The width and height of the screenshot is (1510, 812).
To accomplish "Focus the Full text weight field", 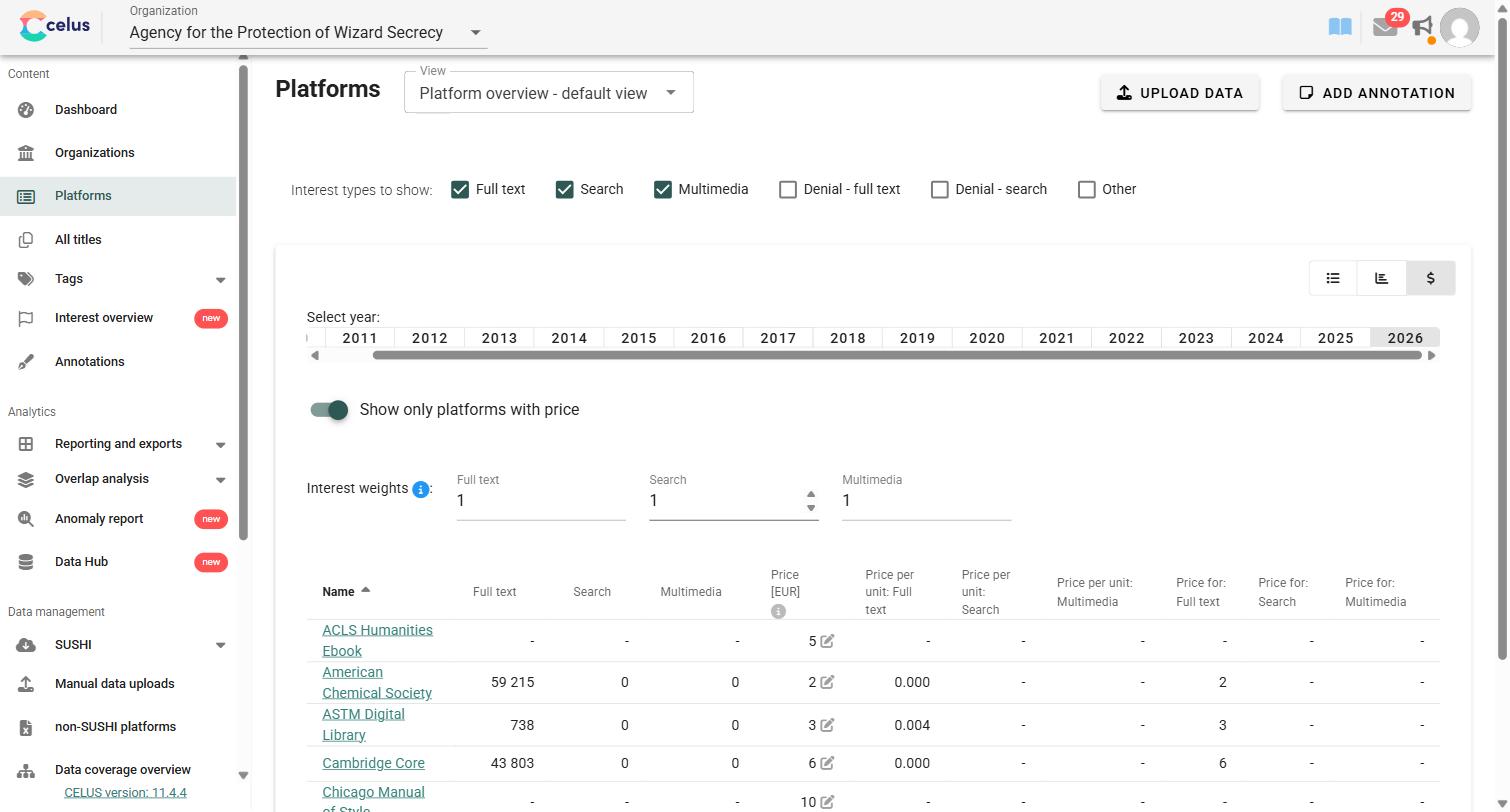I will pyautogui.click(x=541, y=500).
